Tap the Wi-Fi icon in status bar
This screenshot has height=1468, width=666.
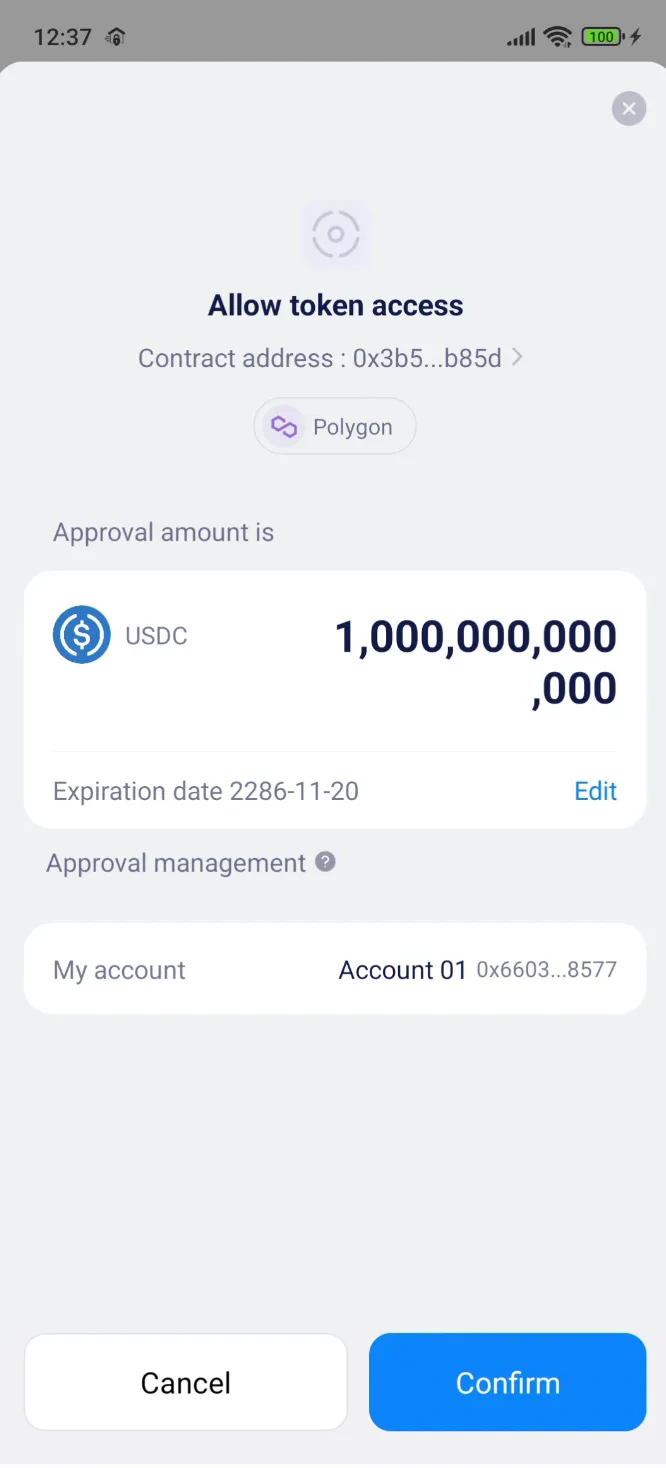tap(559, 36)
